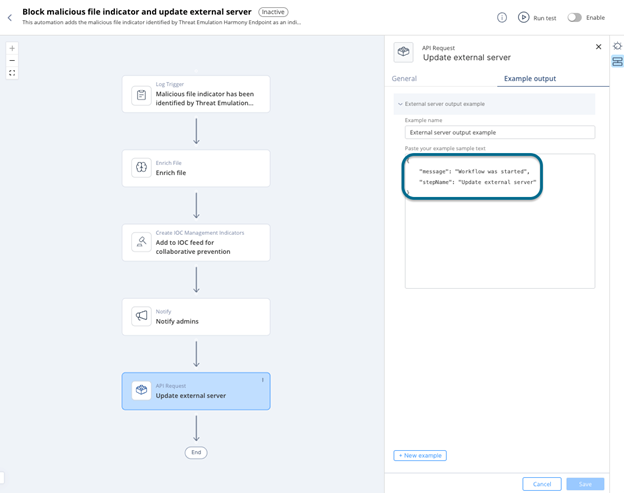Select the Log Trigger step icon
The height and width of the screenshot is (493, 624).
[141, 95]
